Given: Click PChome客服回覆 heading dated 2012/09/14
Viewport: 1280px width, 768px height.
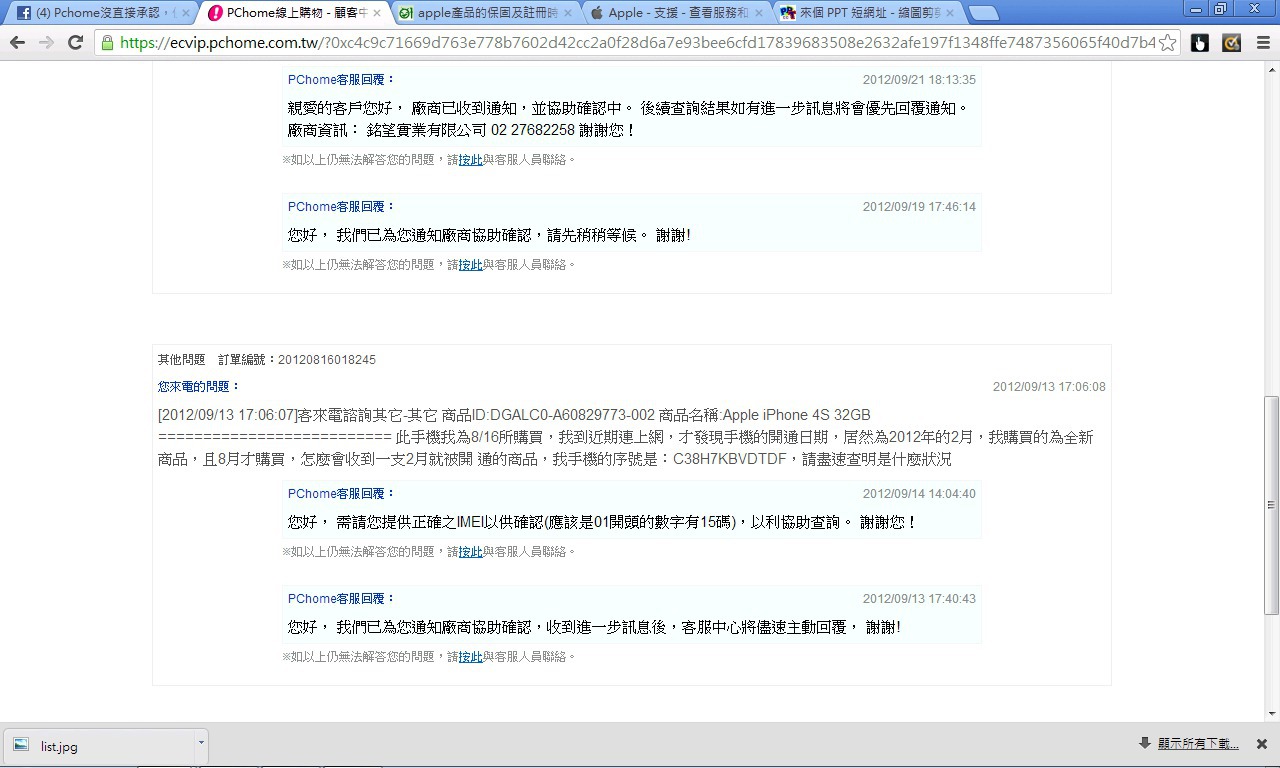Looking at the screenshot, I should (342, 494).
